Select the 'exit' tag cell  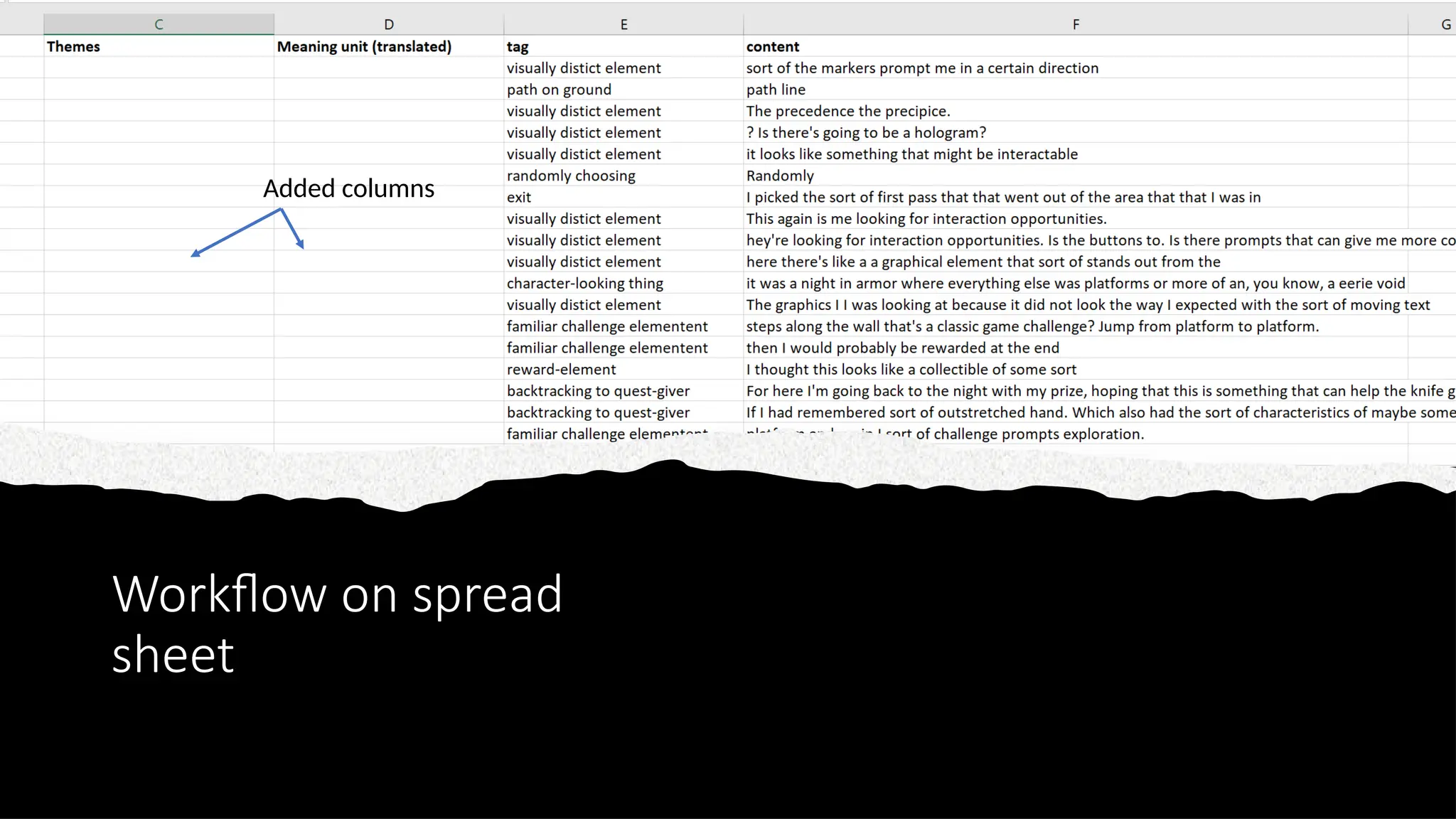click(x=623, y=197)
